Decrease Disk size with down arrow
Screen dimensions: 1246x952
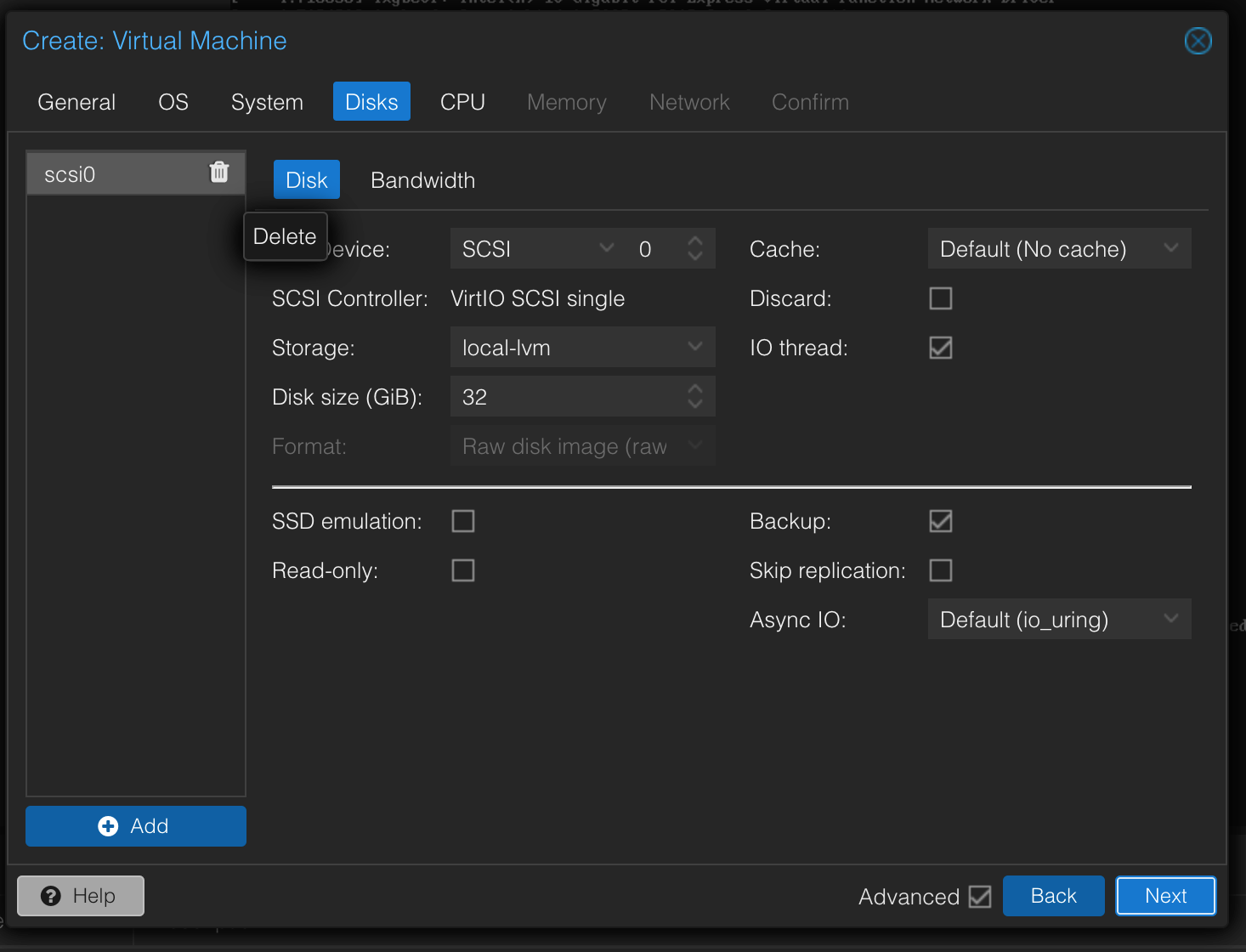[x=695, y=404]
